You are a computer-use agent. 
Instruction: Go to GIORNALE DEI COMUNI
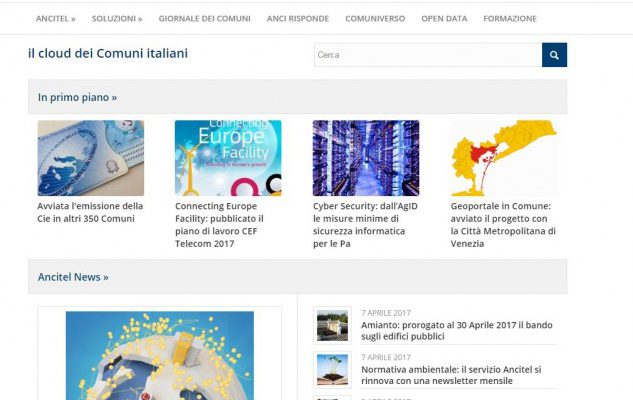point(204,19)
